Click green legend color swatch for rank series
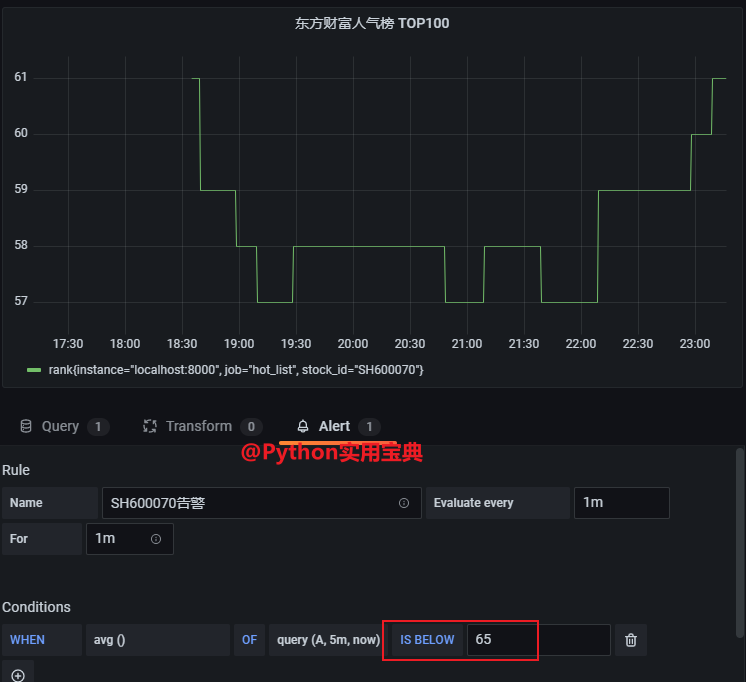This screenshot has height=682, width=746. 34,370
